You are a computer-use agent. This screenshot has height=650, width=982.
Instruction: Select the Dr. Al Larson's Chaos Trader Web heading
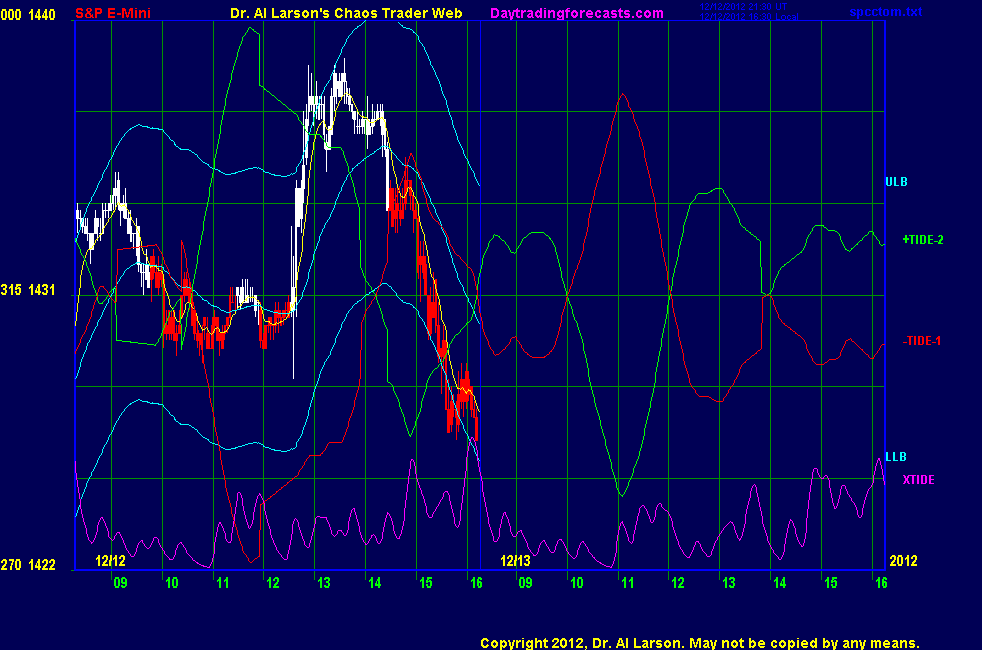point(346,13)
